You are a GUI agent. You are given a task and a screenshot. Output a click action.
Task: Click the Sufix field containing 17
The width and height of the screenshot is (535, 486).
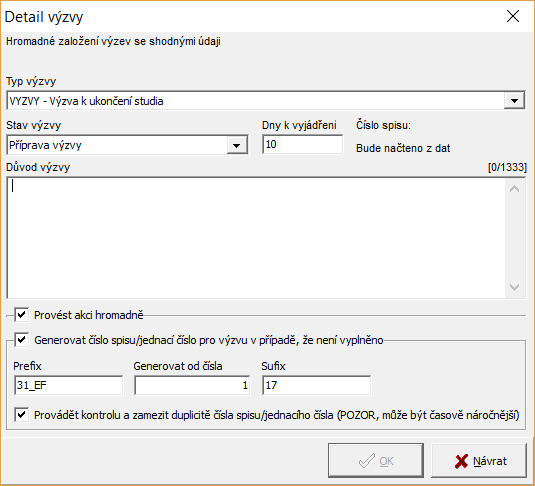[316, 385]
